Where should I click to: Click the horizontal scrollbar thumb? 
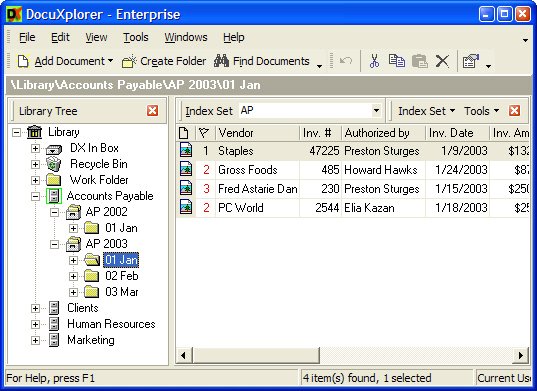pyautogui.click(x=256, y=355)
